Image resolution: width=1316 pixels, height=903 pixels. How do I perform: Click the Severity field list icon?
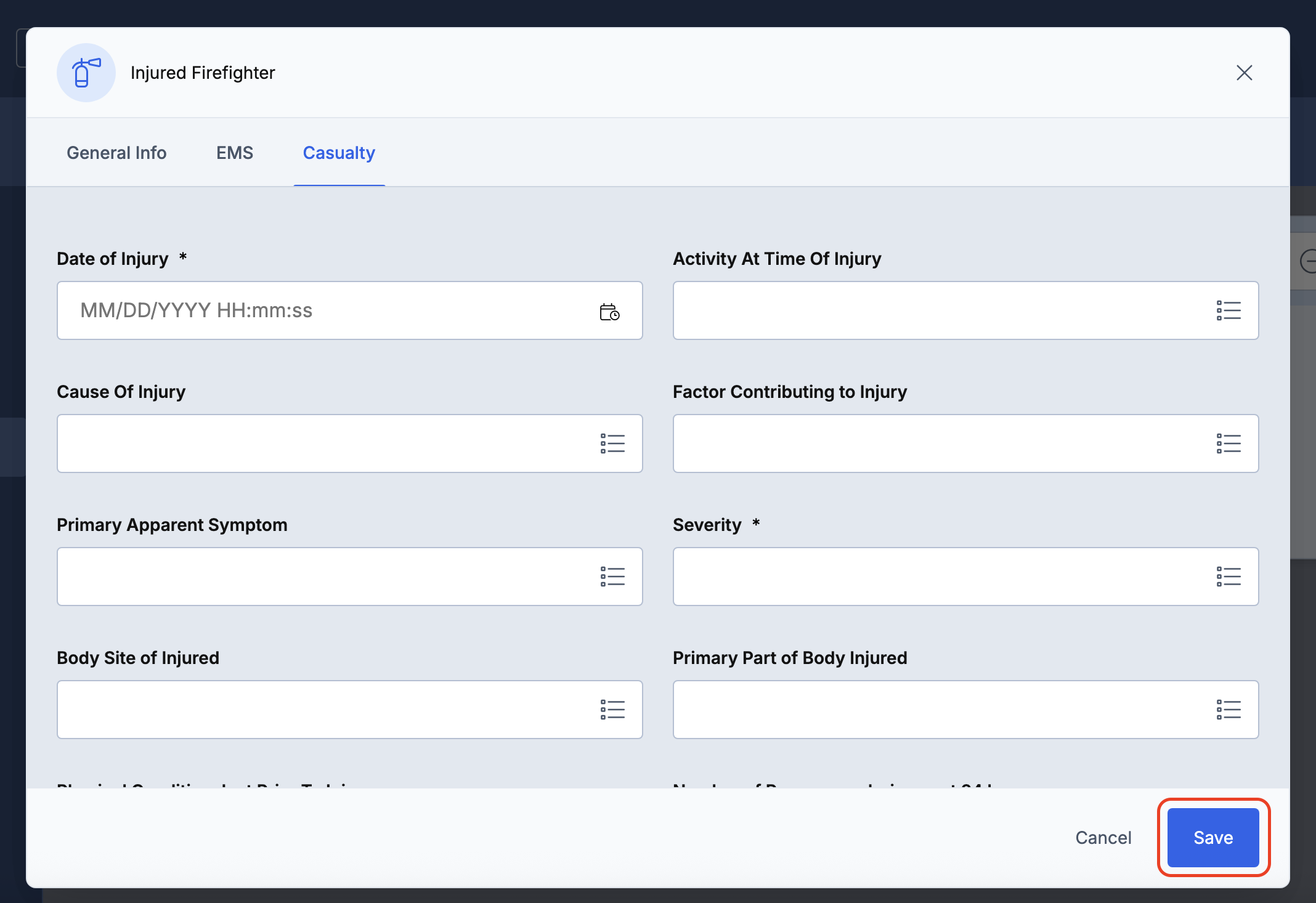[1228, 577]
